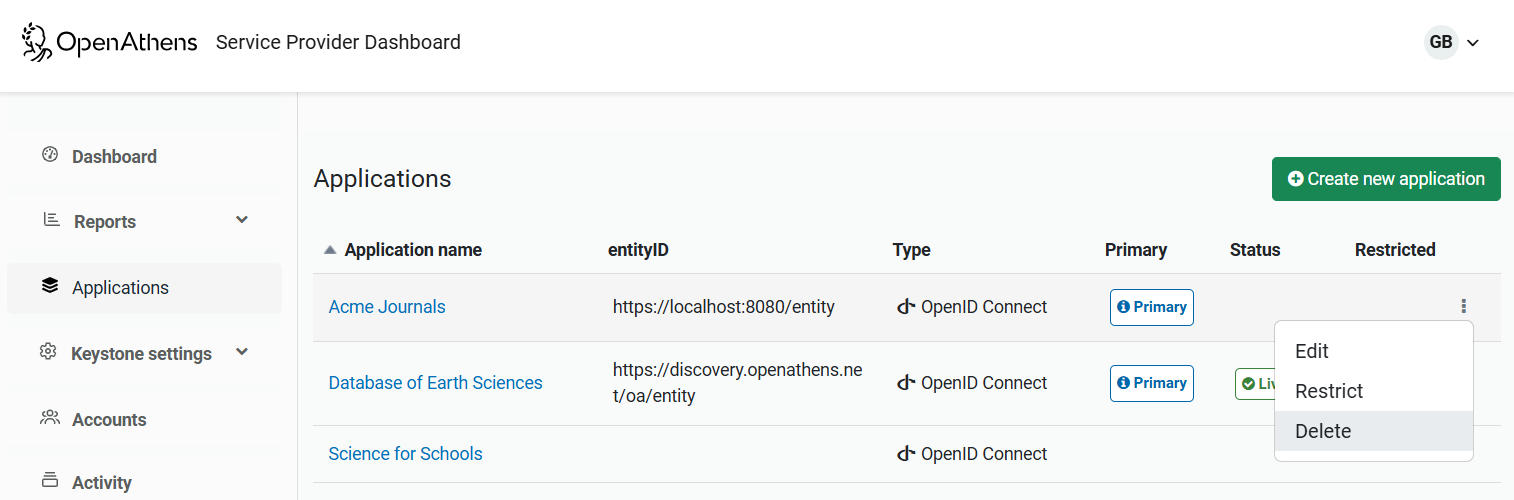Click the Applications layers icon
The height and width of the screenshot is (500, 1514).
point(50,286)
